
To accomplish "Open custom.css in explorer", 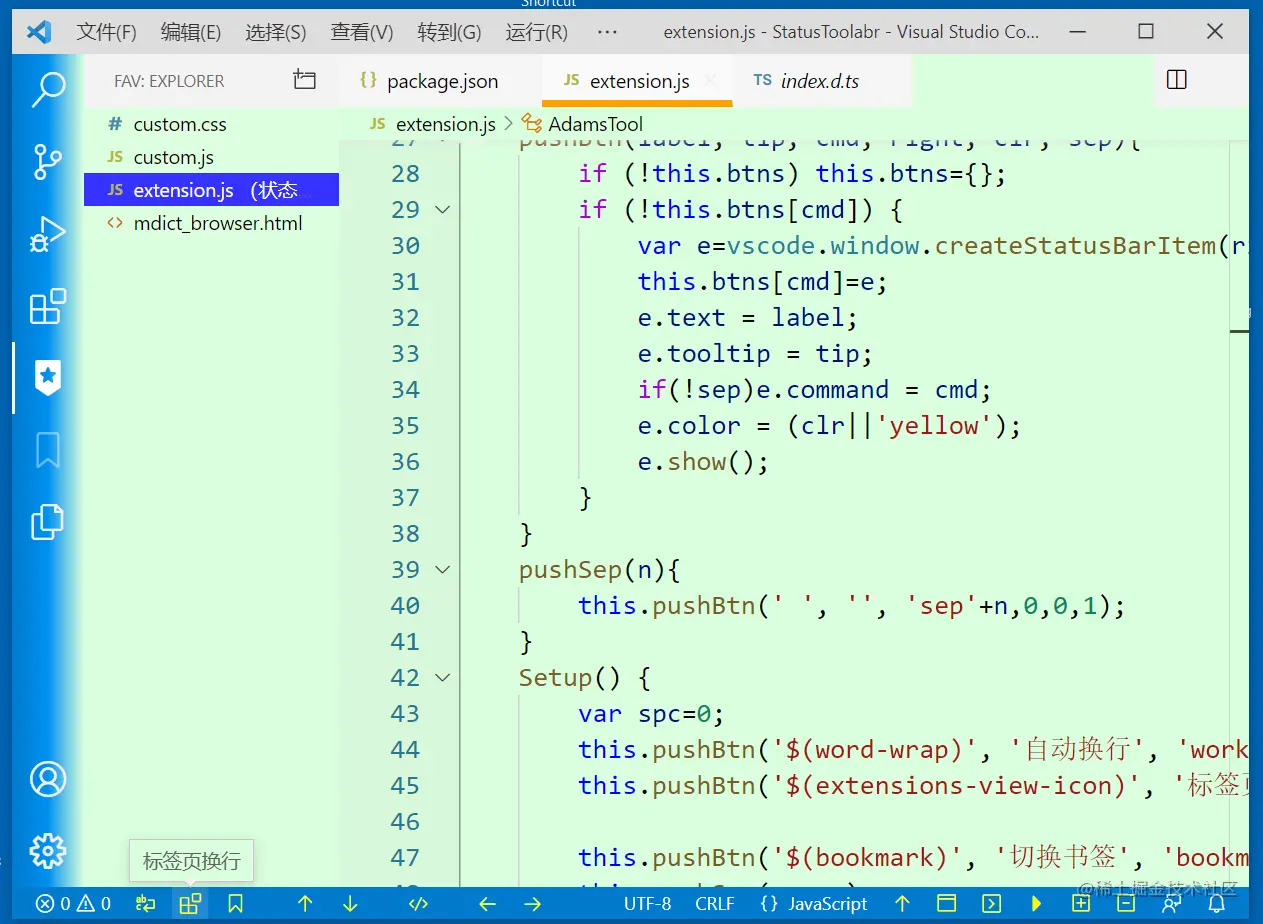I will 211,124.
